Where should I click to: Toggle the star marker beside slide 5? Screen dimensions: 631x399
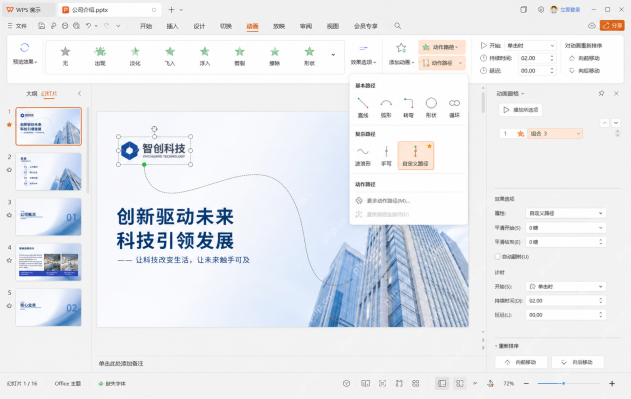[9, 306]
